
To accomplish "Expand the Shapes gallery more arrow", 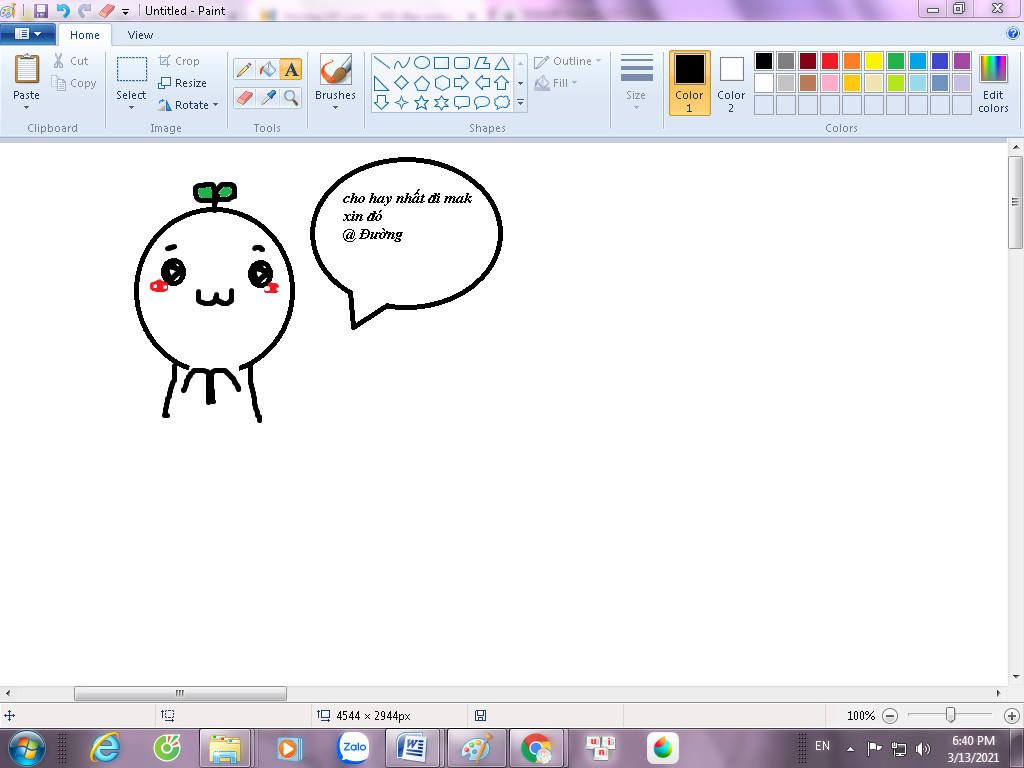I will [x=520, y=103].
